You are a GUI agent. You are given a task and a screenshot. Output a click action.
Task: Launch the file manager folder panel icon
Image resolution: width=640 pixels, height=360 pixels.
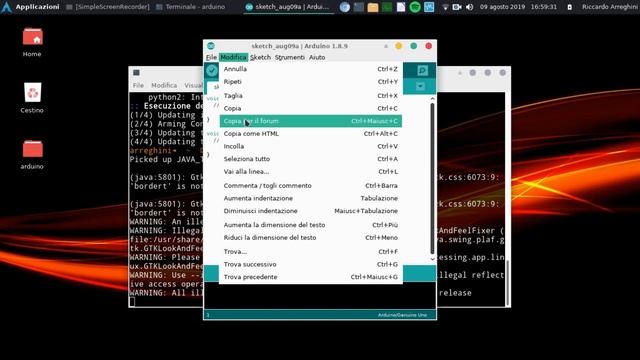[x=373, y=7]
